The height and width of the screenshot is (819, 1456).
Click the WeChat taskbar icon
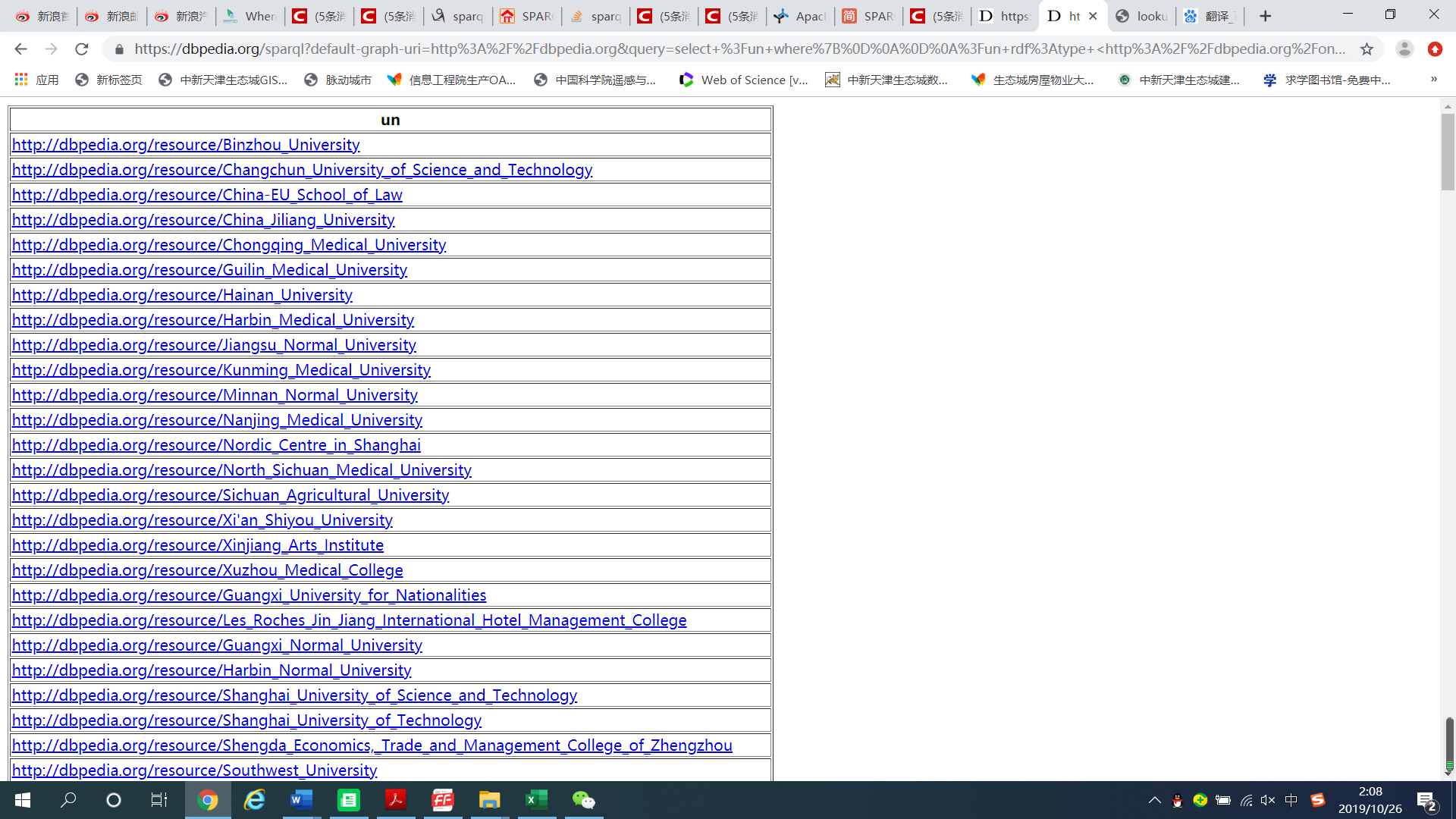583,799
